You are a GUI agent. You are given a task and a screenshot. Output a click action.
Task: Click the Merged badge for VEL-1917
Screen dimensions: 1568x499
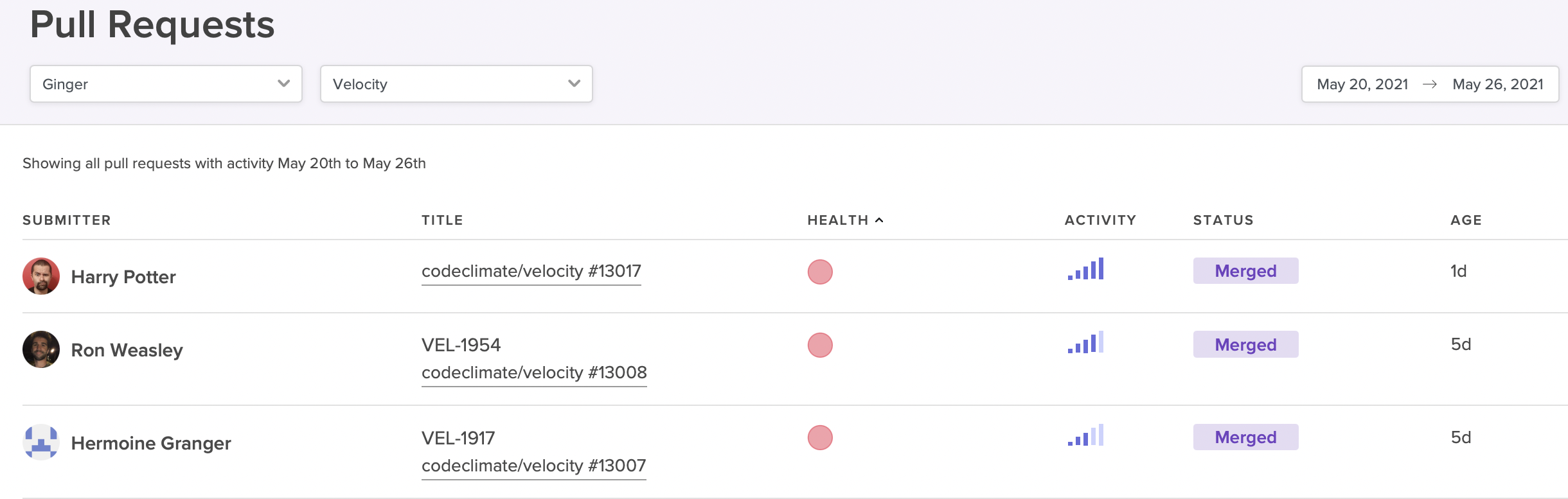point(1245,437)
